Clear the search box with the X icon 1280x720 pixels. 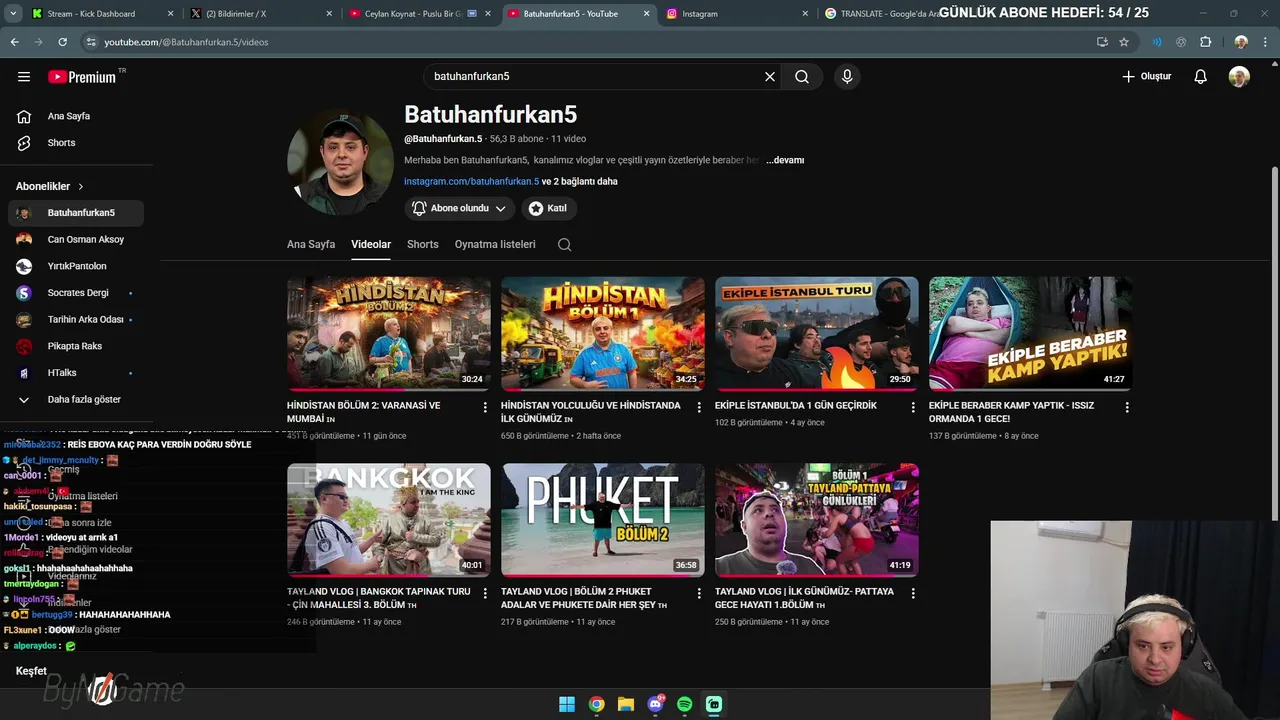(770, 77)
